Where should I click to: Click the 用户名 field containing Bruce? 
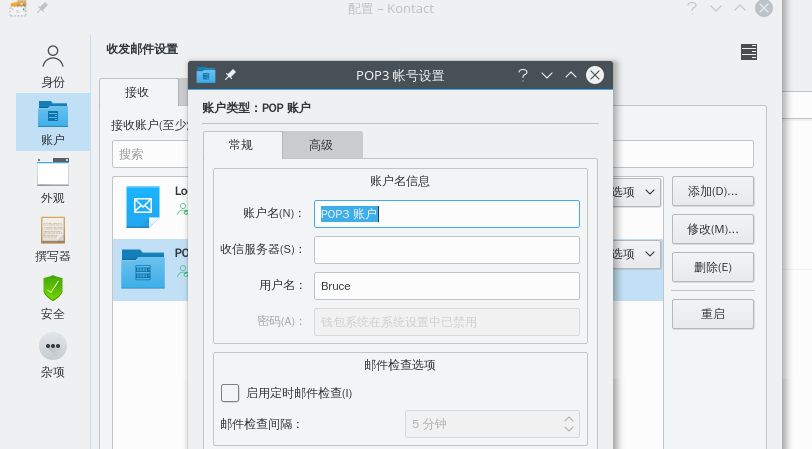(446, 286)
